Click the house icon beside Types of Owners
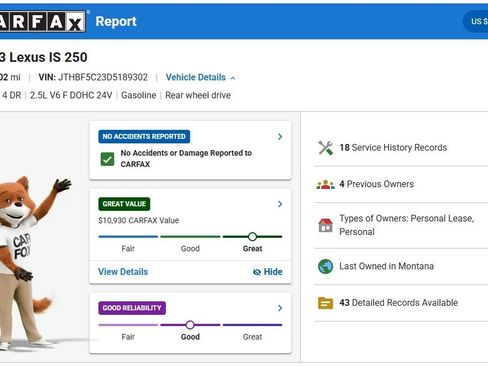 click(x=325, y=225)
